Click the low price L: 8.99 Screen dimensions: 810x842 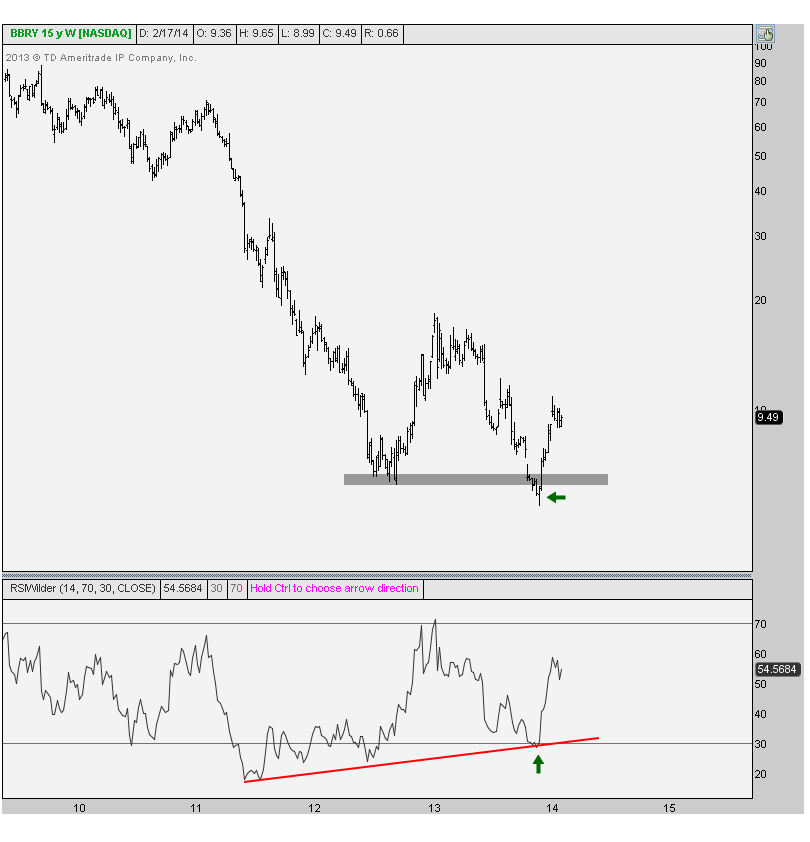click(x=298, y=33)
